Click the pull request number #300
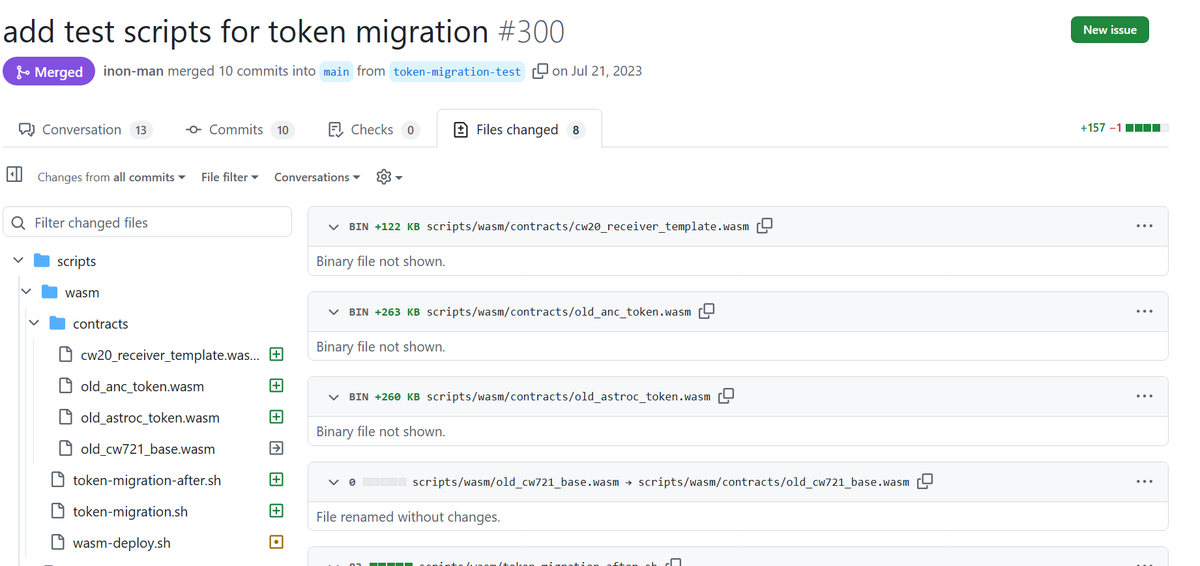Screen dimensions: 1200x566 tap(531, 31)
